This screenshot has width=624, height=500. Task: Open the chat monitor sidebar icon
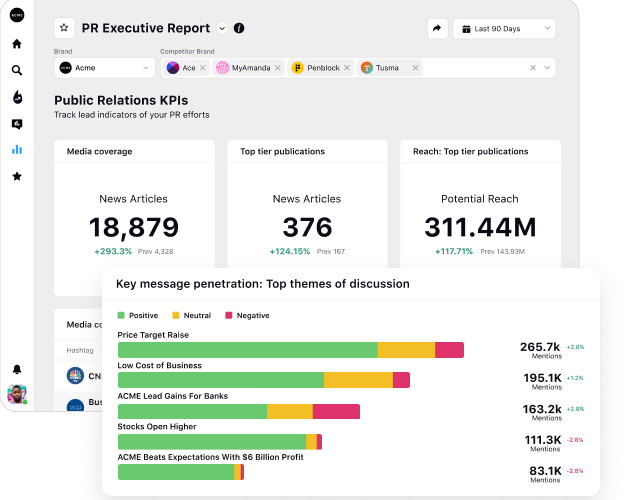pyautogui.click(x=17, y=124)
